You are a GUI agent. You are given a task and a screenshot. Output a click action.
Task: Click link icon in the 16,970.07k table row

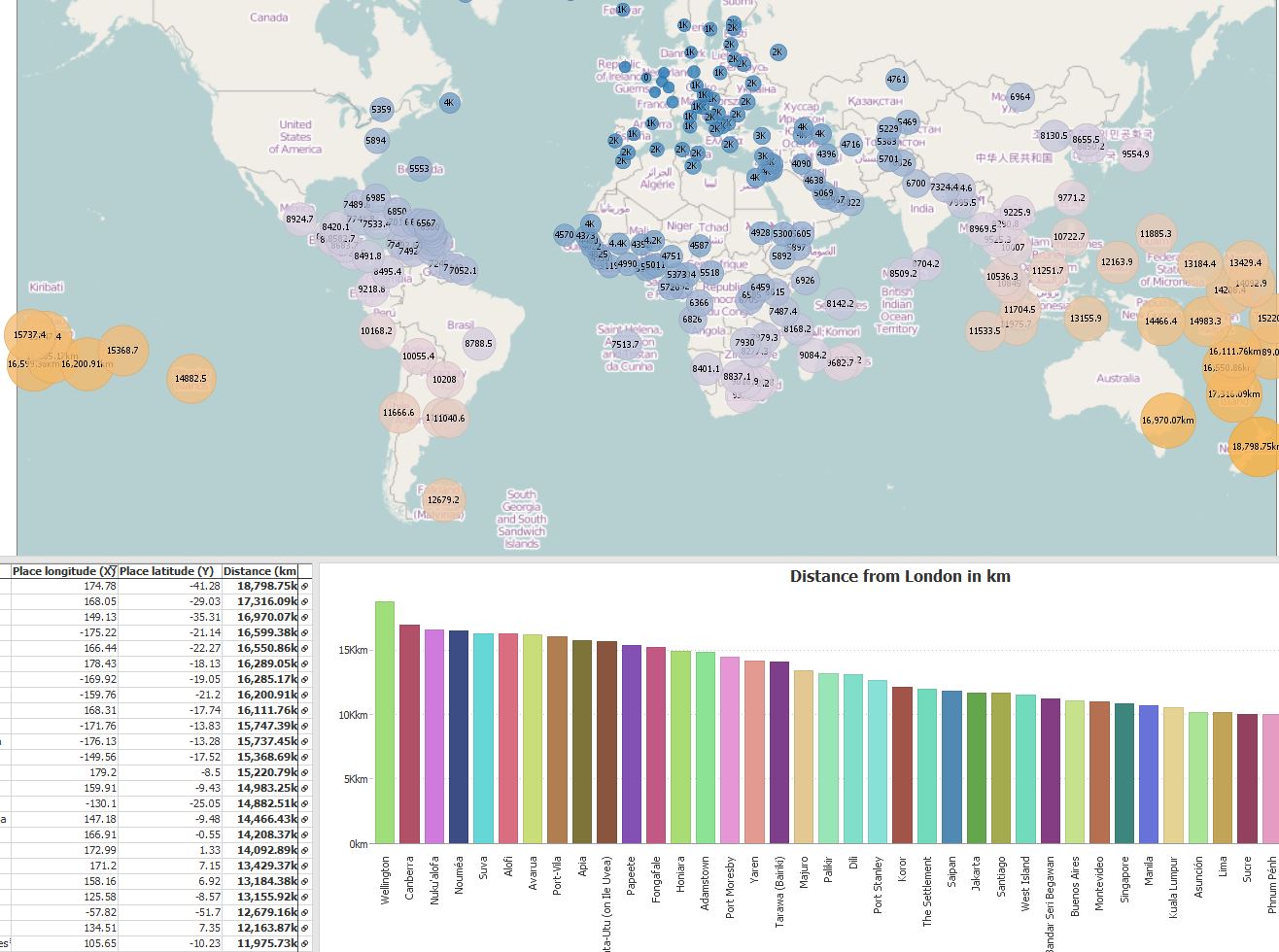pyautogui.click(x=304, y=618)
